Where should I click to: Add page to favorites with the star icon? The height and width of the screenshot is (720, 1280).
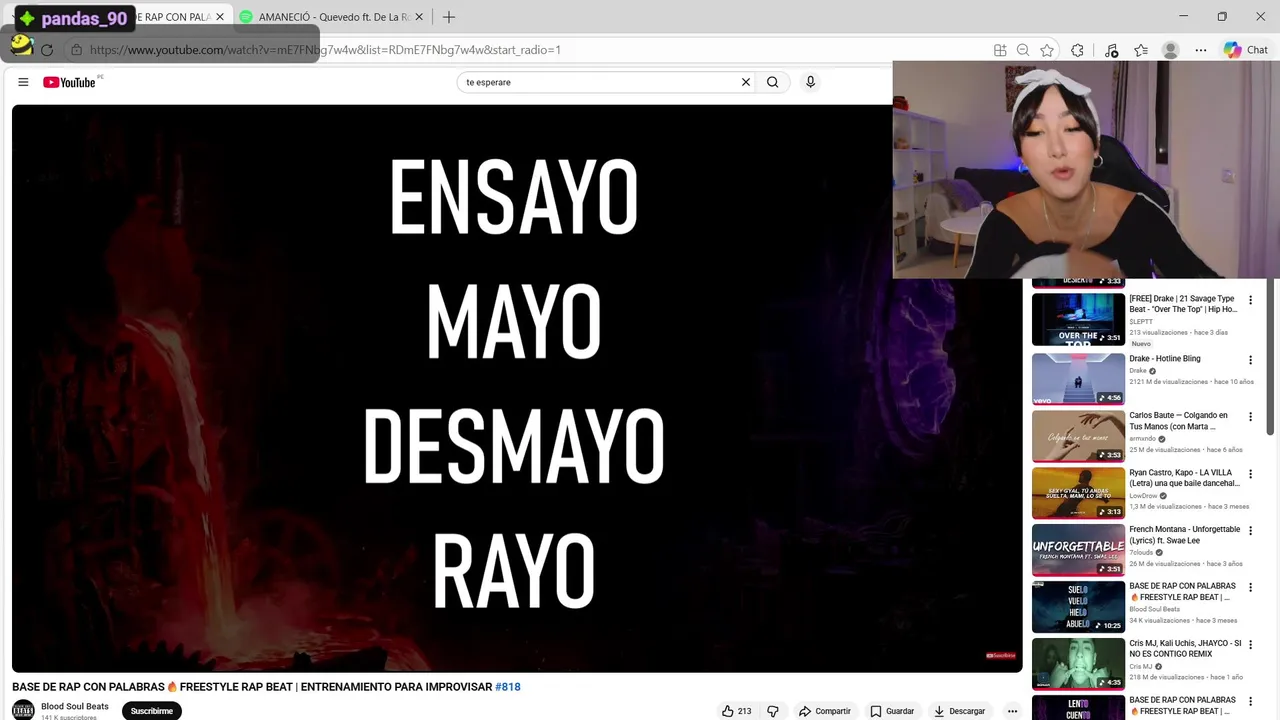point(1047,50)
